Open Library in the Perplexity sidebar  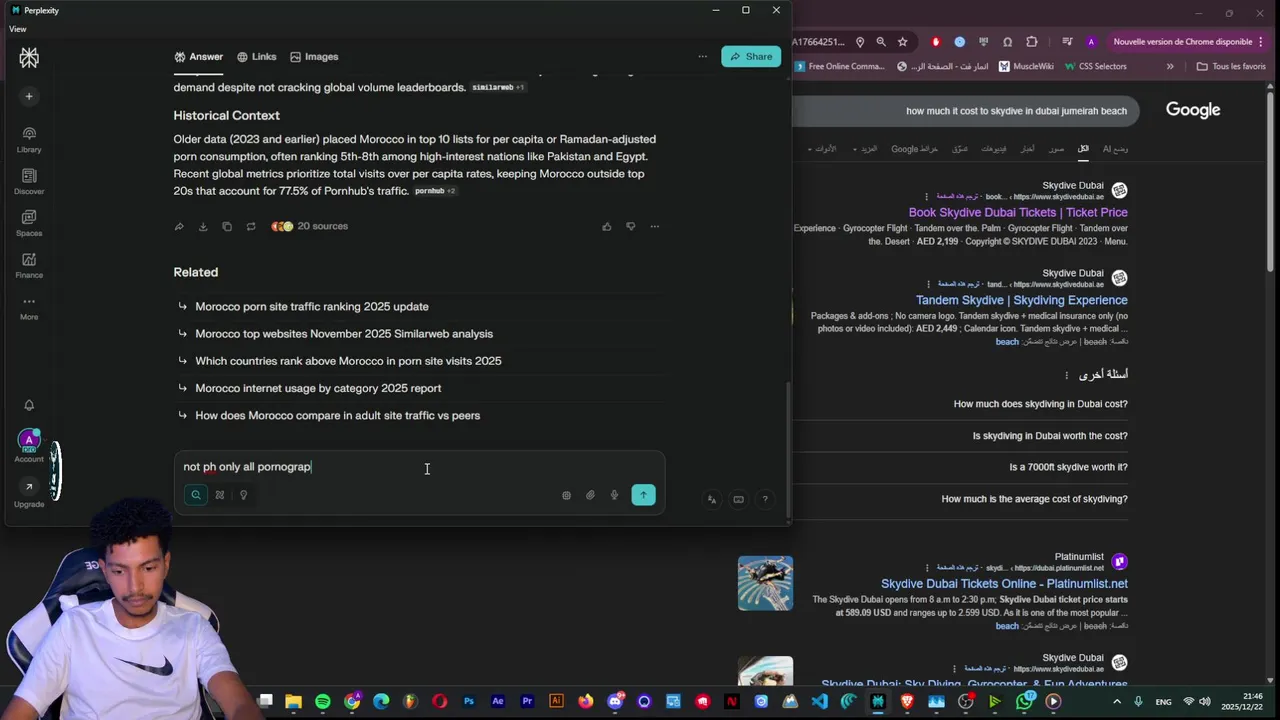[x=29, y=139]
